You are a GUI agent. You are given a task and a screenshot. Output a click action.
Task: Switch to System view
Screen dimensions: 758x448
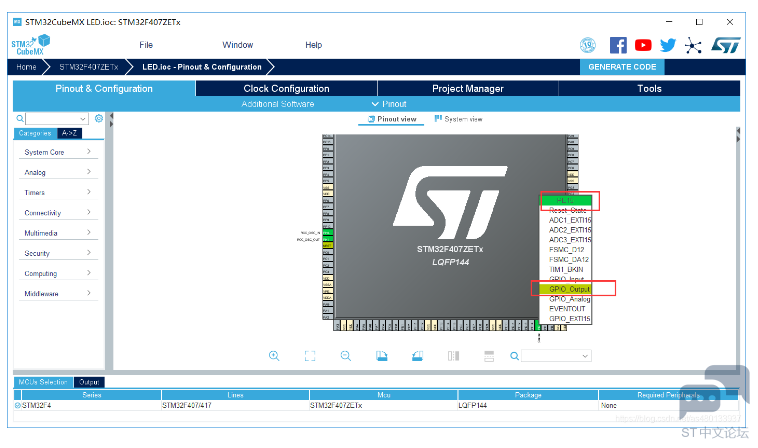pyautogui.click(x=458, y=119)
